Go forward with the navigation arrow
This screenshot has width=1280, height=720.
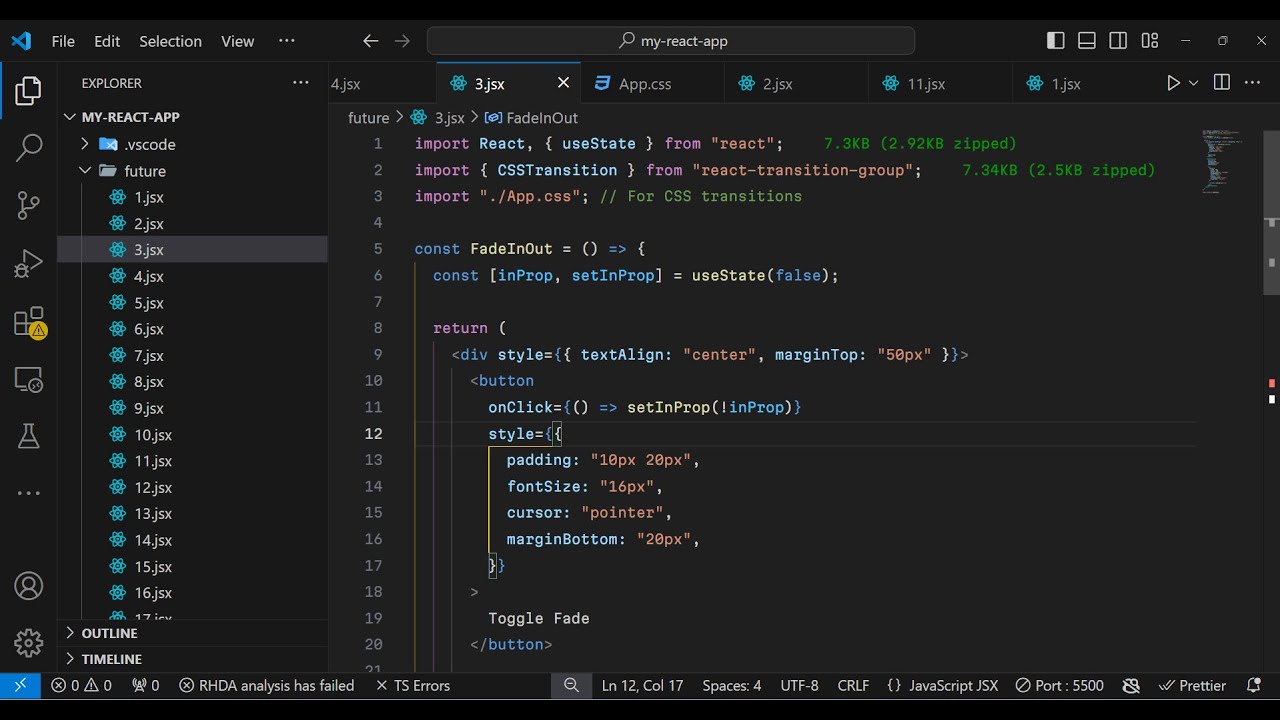tap(402, 41)
